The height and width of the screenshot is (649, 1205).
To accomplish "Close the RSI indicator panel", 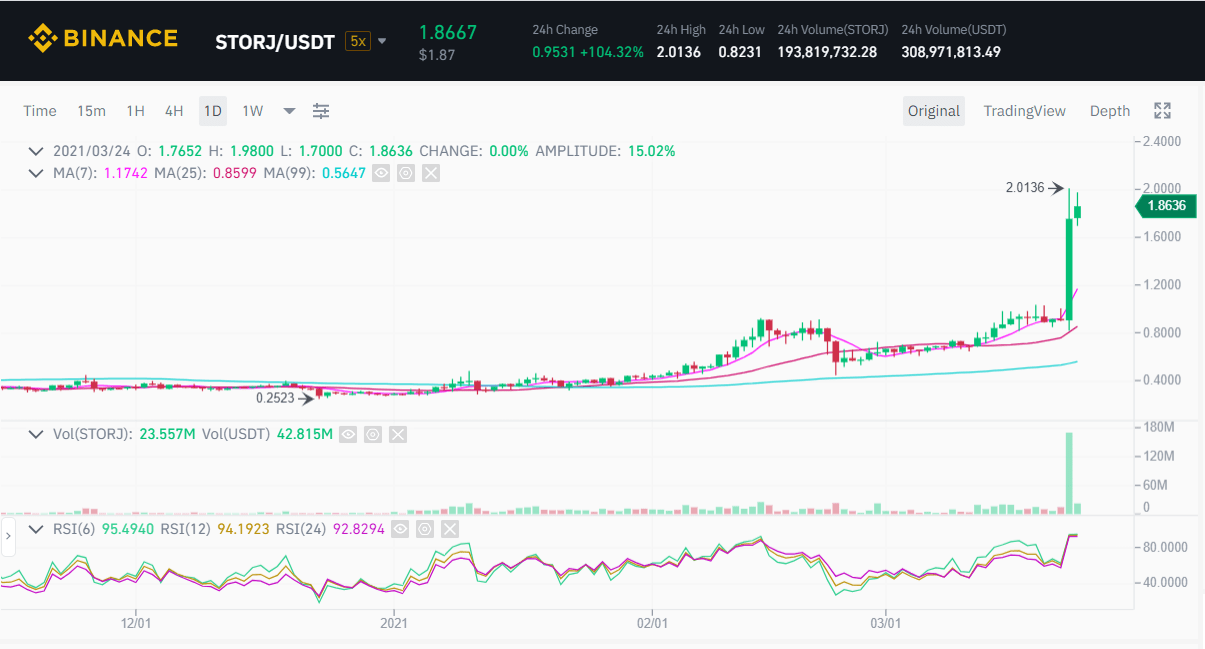I will coord(450,528).
